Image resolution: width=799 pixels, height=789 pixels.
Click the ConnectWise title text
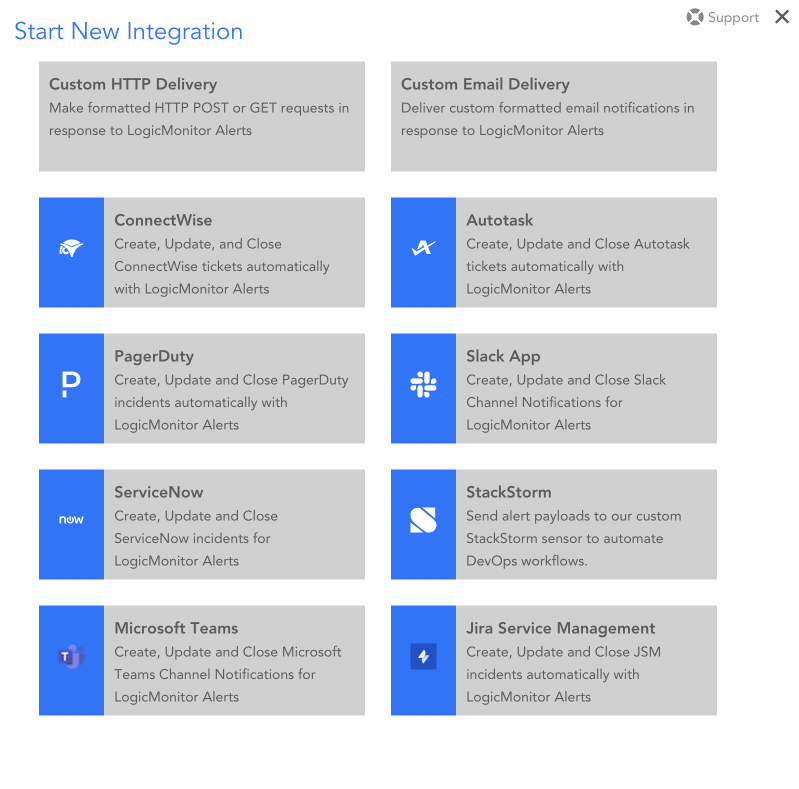[x=163, y=220]
